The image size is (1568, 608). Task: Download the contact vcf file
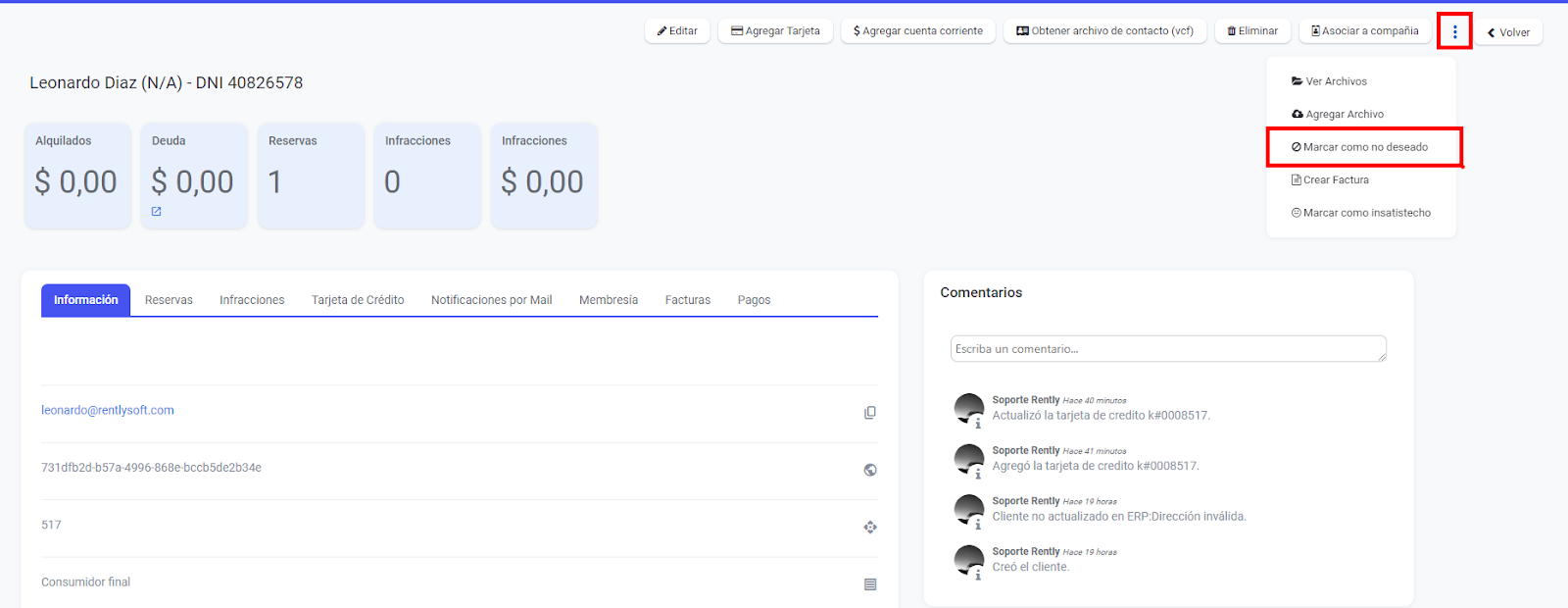point(1104,31)
